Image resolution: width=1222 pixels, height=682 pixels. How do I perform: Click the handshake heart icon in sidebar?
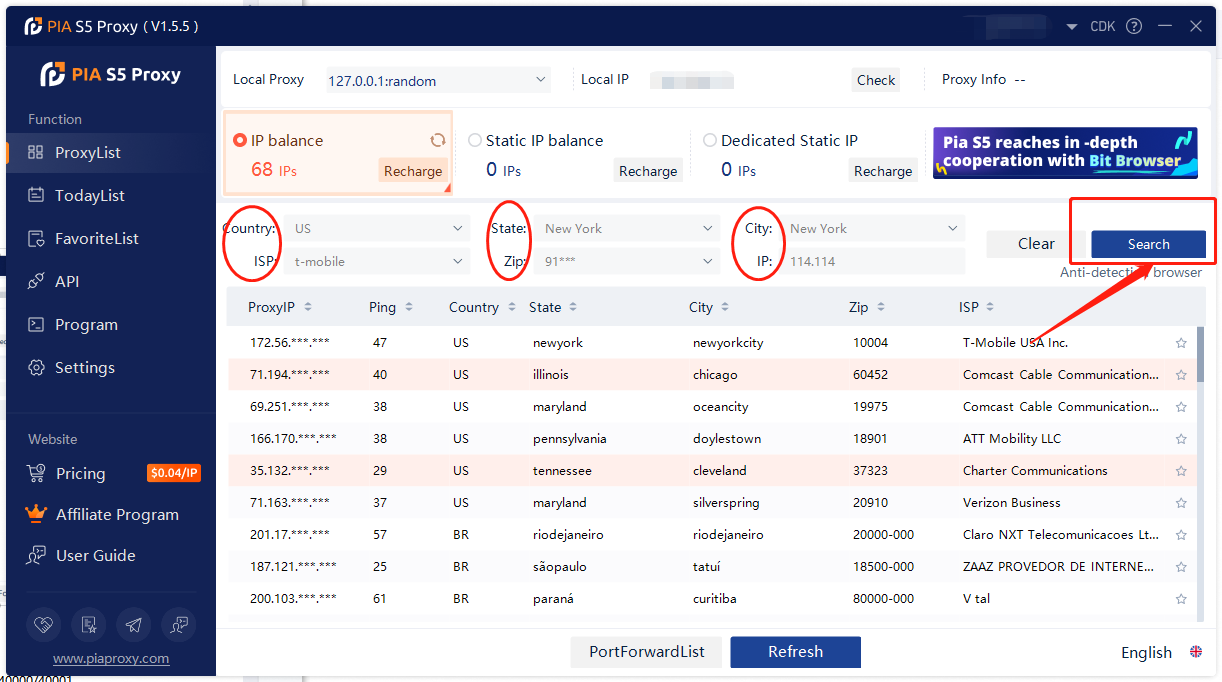point(42,624)
